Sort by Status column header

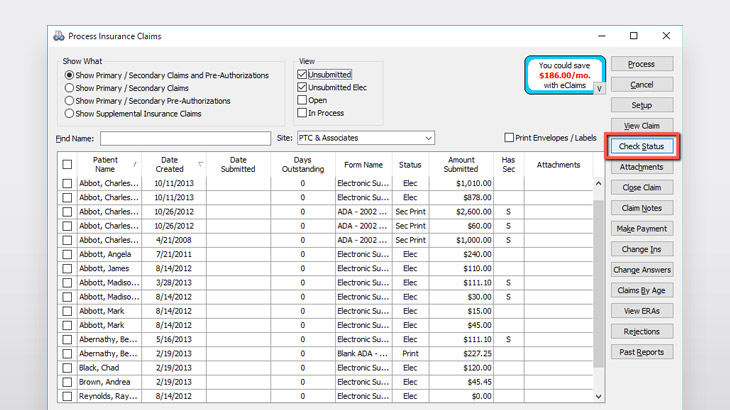point(410,164)
